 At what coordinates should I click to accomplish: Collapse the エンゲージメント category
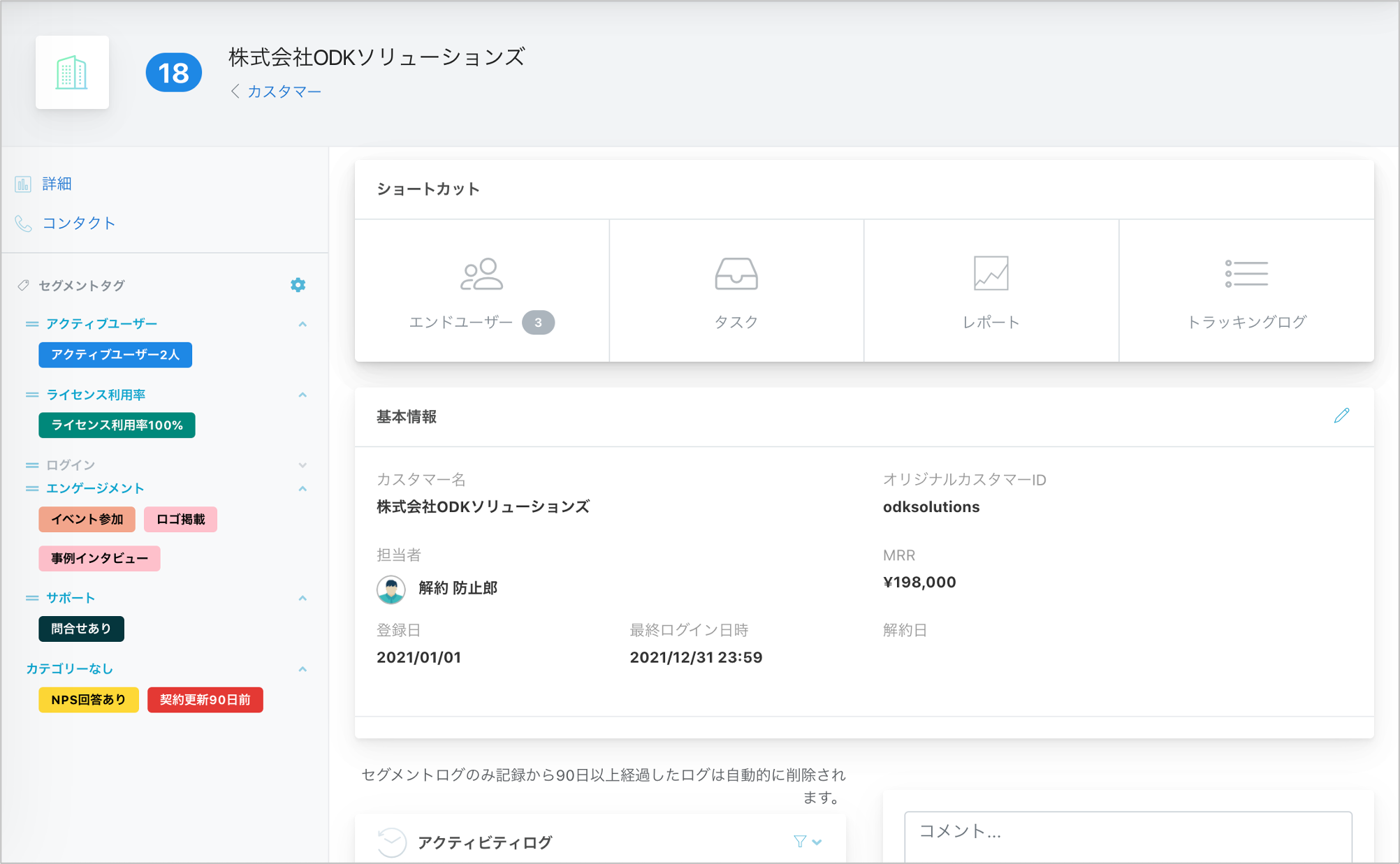(302, 488)
